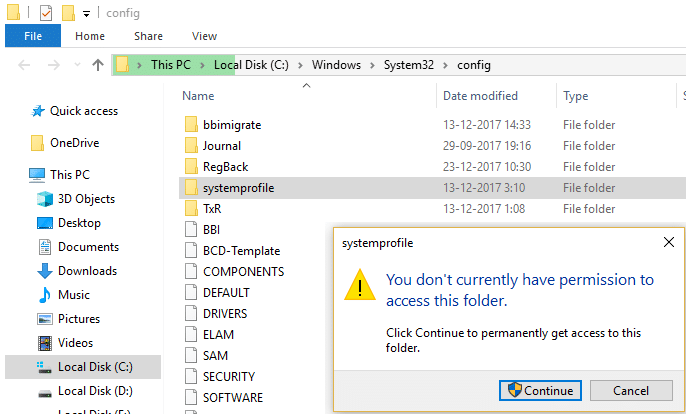Go up one folder level arrow
686x414 pixels.
click(97, 65)
